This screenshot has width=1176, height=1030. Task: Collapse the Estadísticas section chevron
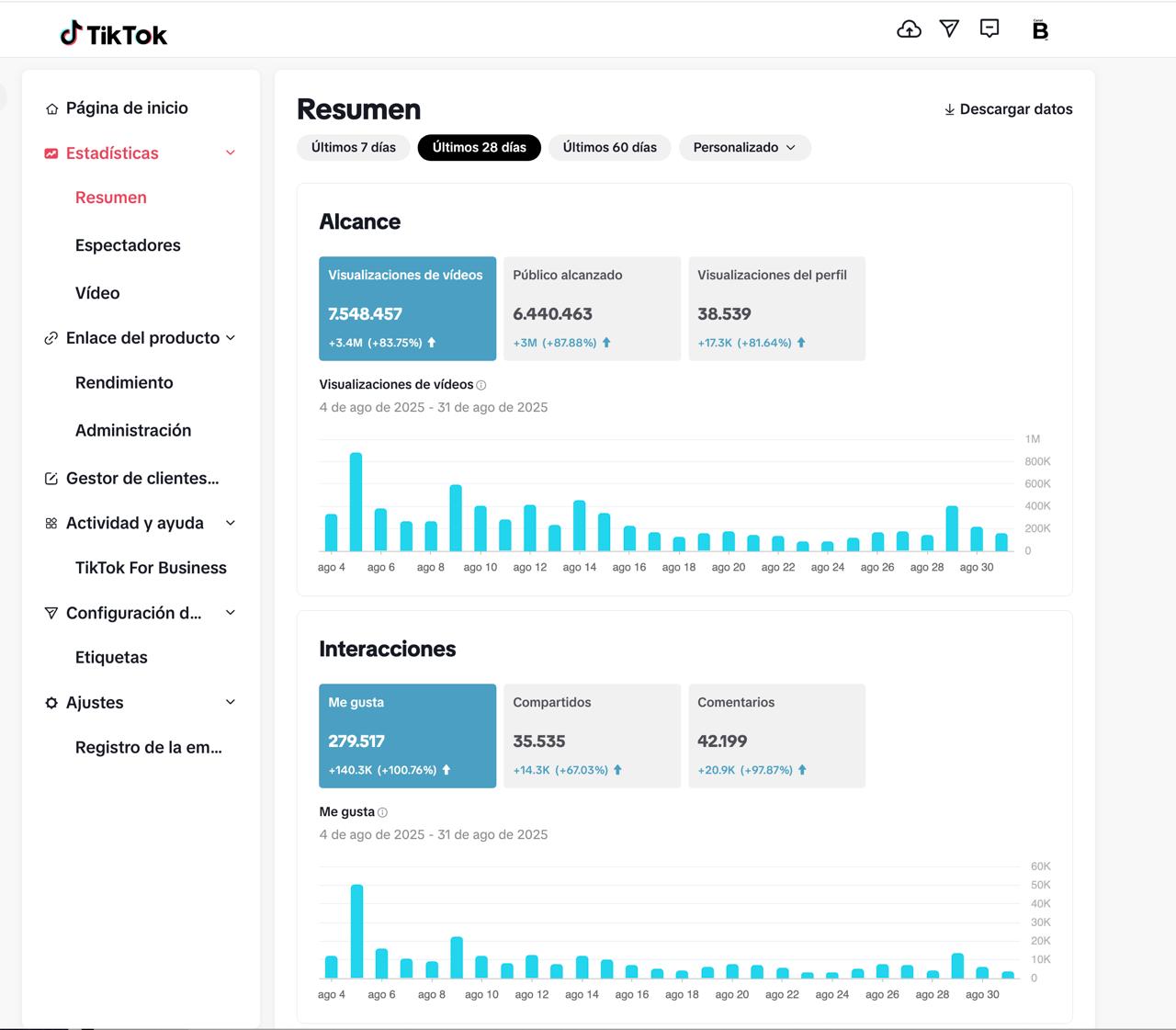click(231, 153)
